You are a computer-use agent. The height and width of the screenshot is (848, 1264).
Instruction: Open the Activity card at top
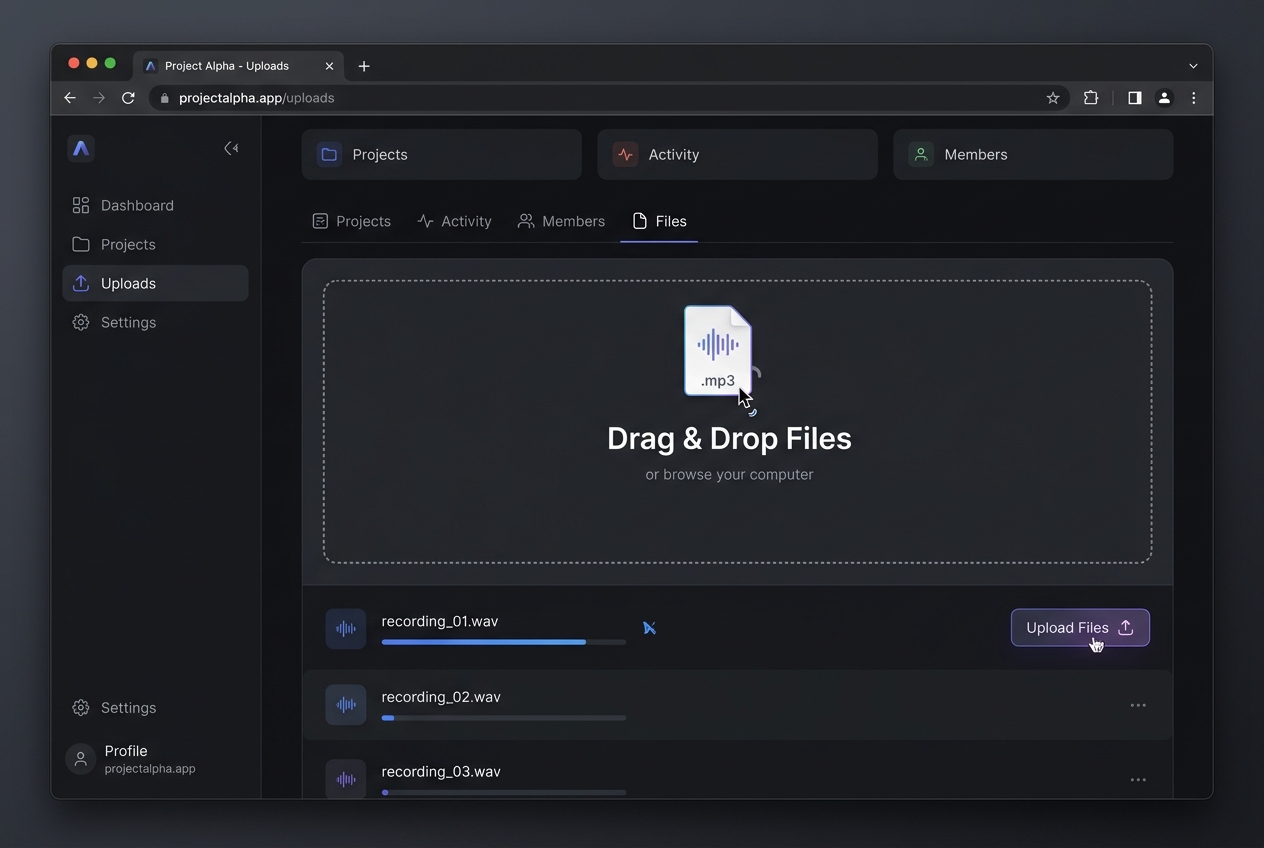click(x=737, y=154)
